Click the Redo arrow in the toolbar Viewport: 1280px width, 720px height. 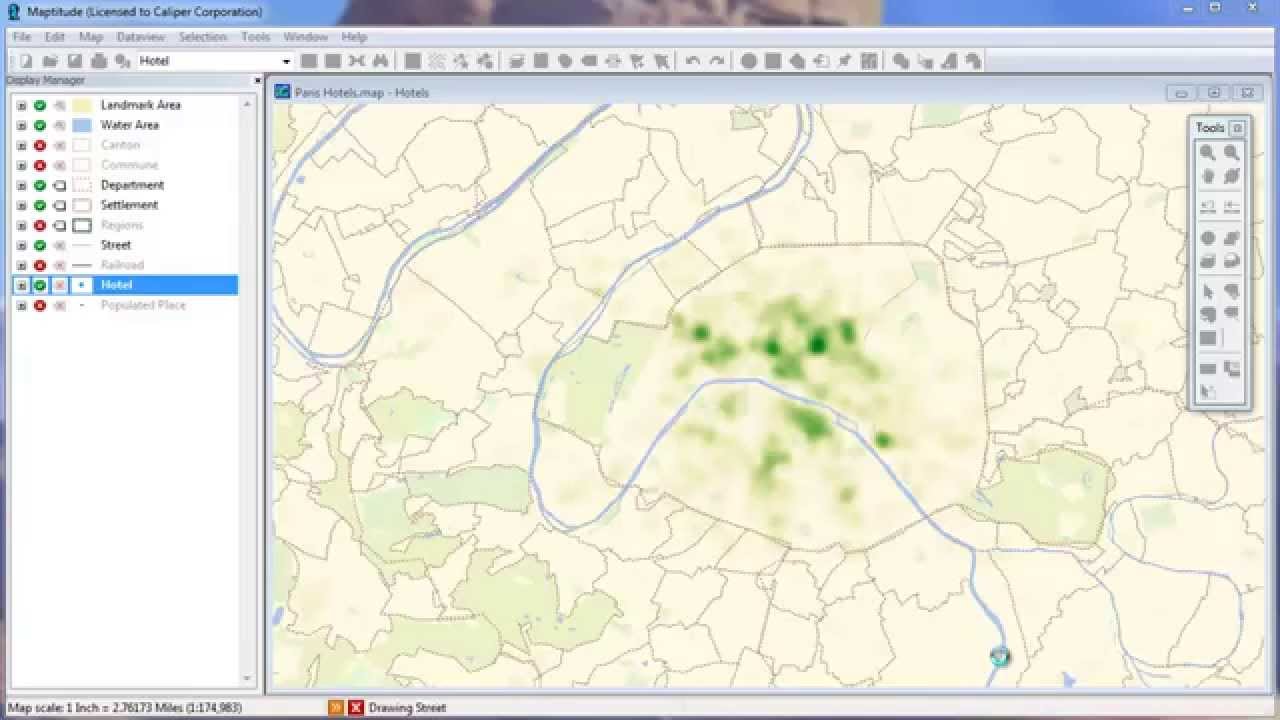click(x=717, y=61)
